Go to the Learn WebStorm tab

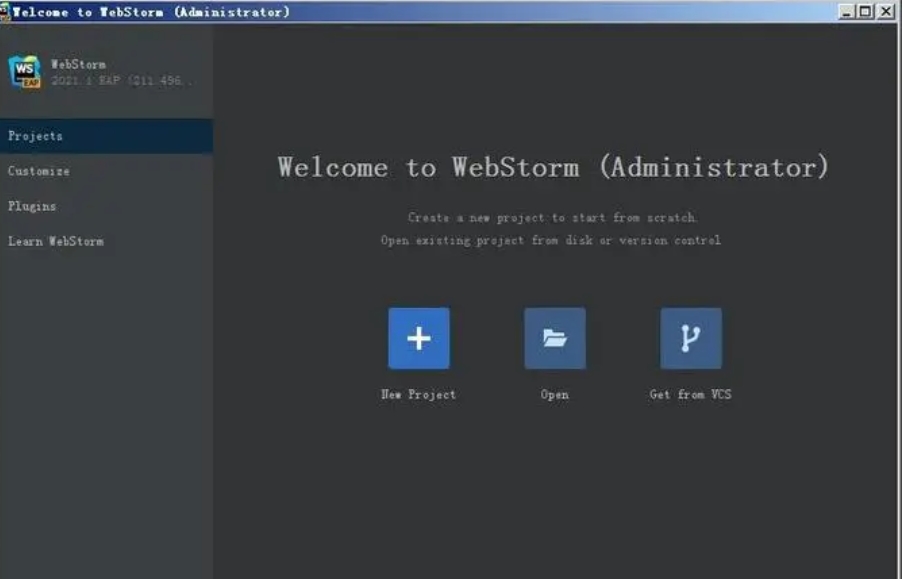pos(106,241)
